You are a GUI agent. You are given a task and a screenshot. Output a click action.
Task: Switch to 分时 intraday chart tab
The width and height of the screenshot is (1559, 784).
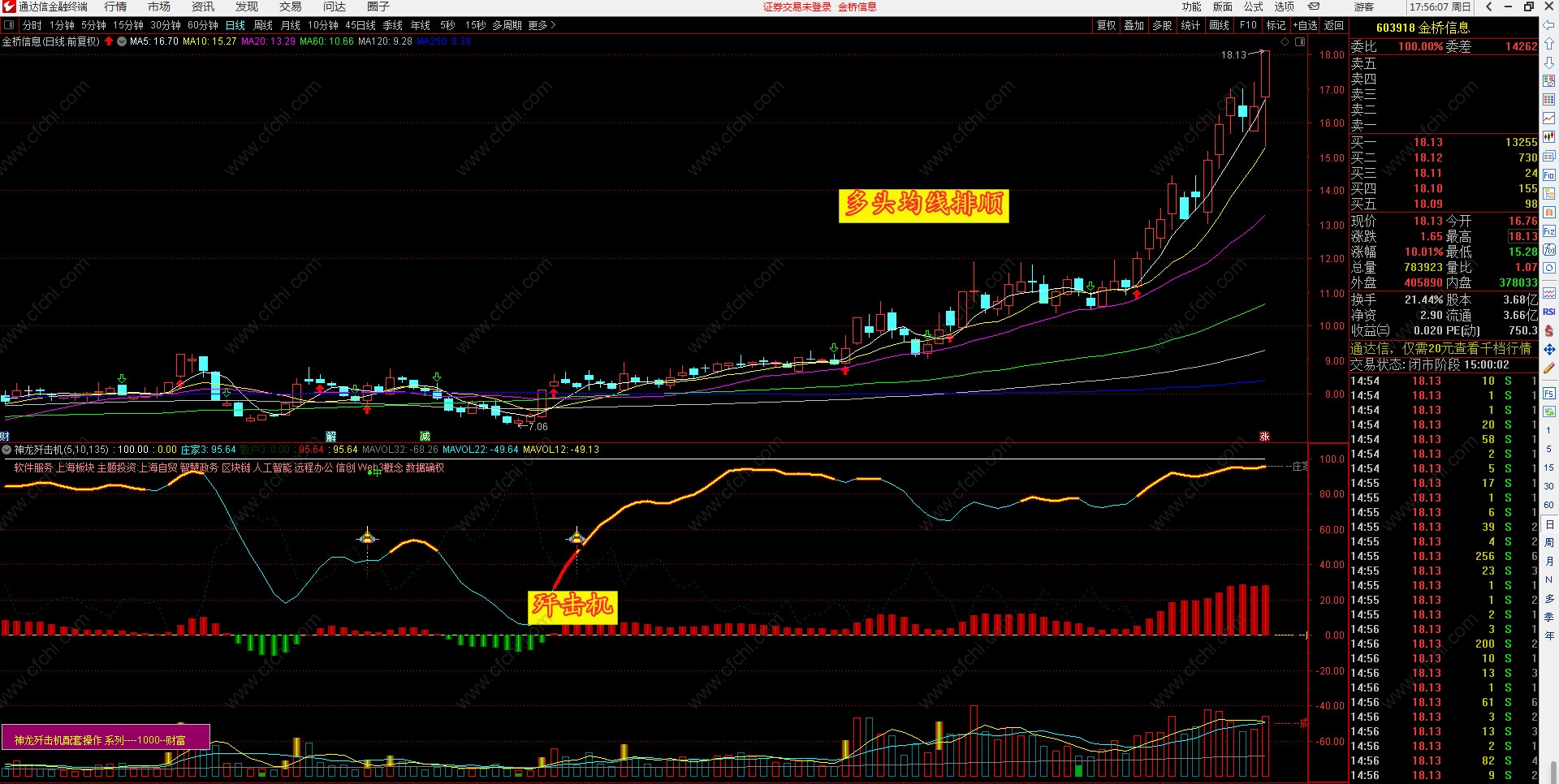tap(32, 25)
